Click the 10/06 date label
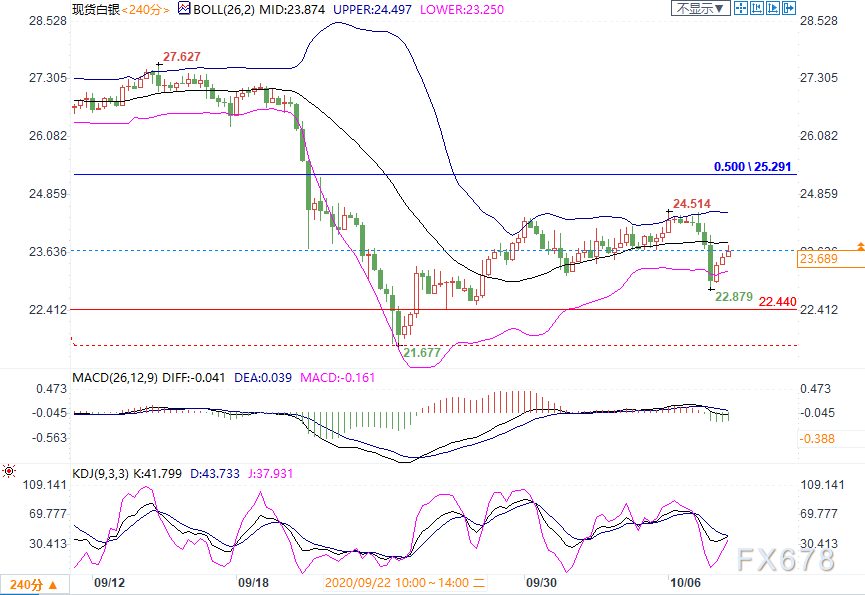This screenshot has height=595, width=865. pyautogui.click(x=685, y=583)
